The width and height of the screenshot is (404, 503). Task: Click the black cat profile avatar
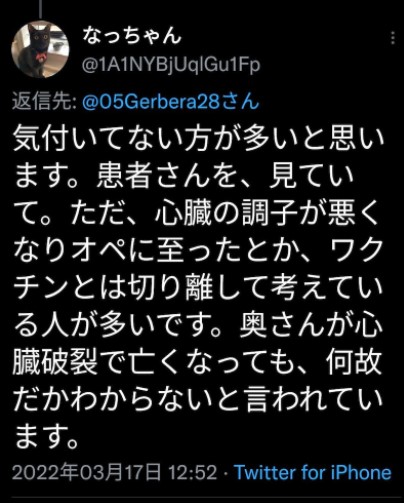[40, 49]
